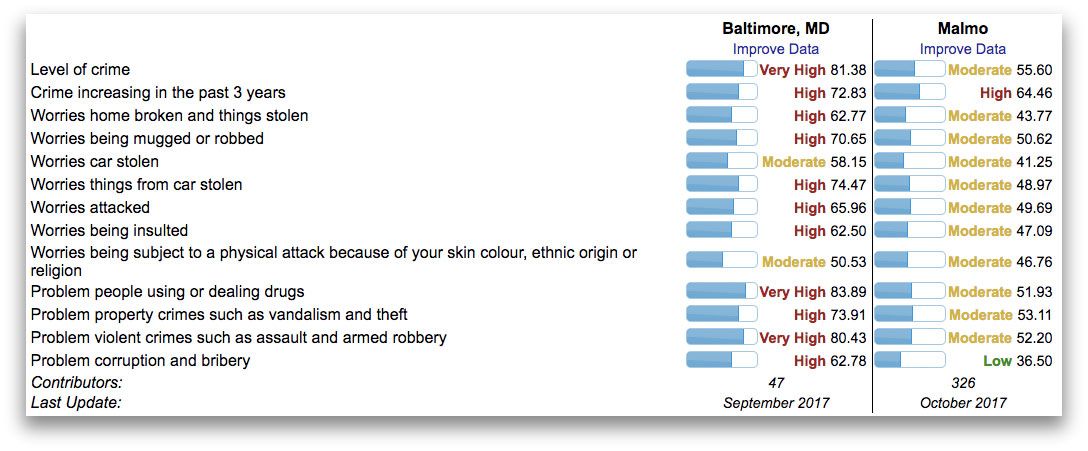Click Malmo's October 2017 last update date
The width and height of the screenshot is (1088, 451).
pyautogui.click(x=963, y=403)
